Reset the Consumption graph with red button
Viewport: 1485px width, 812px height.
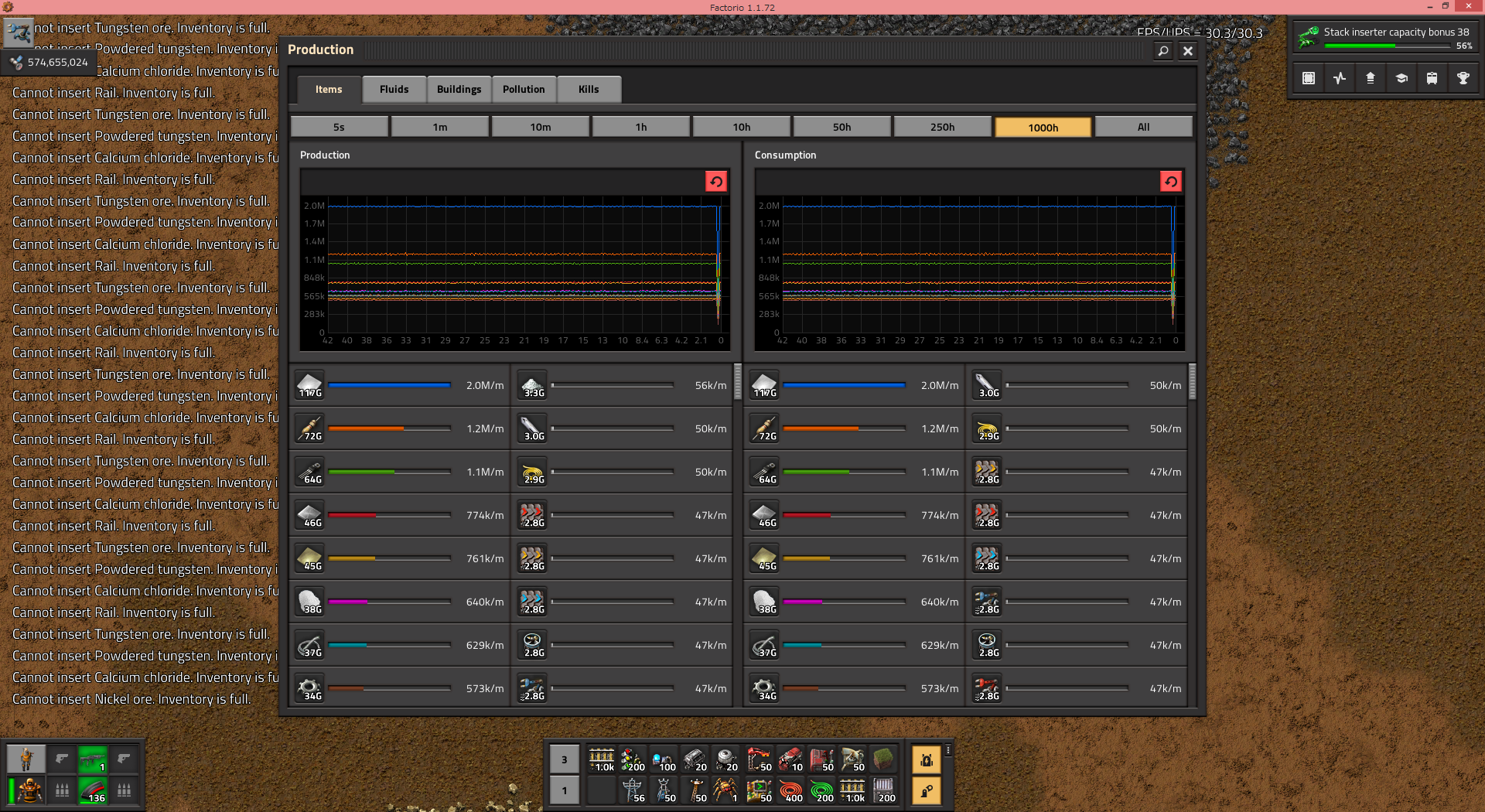1171,182
